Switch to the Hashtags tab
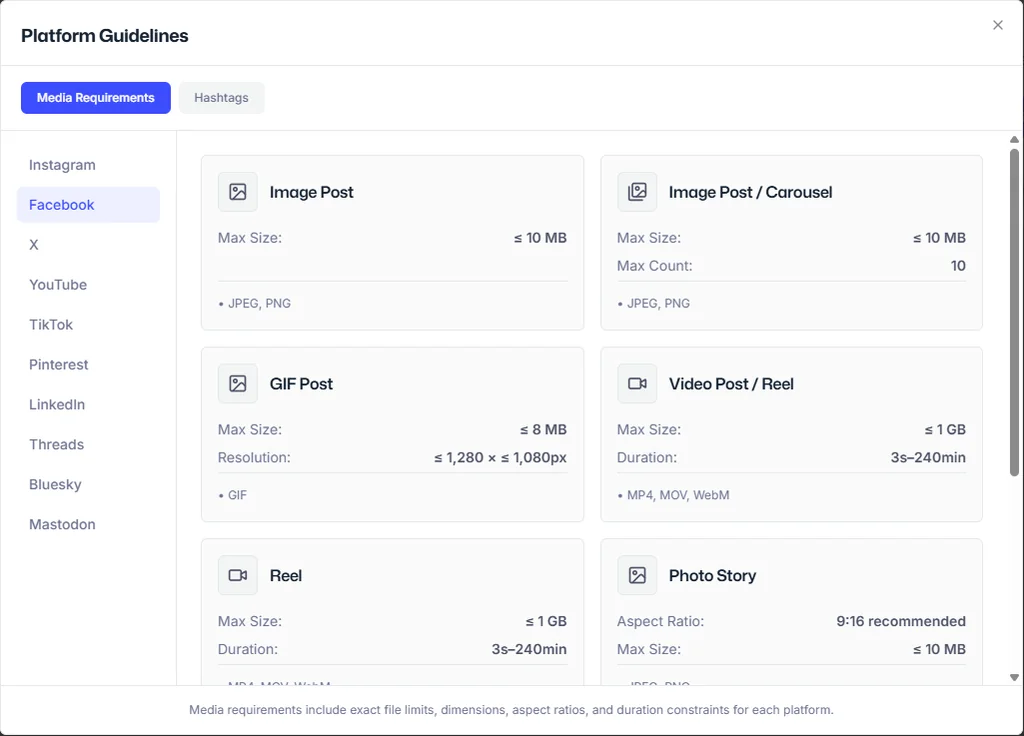This screenshot has width=1024, height=736. [x=221, y=98]
